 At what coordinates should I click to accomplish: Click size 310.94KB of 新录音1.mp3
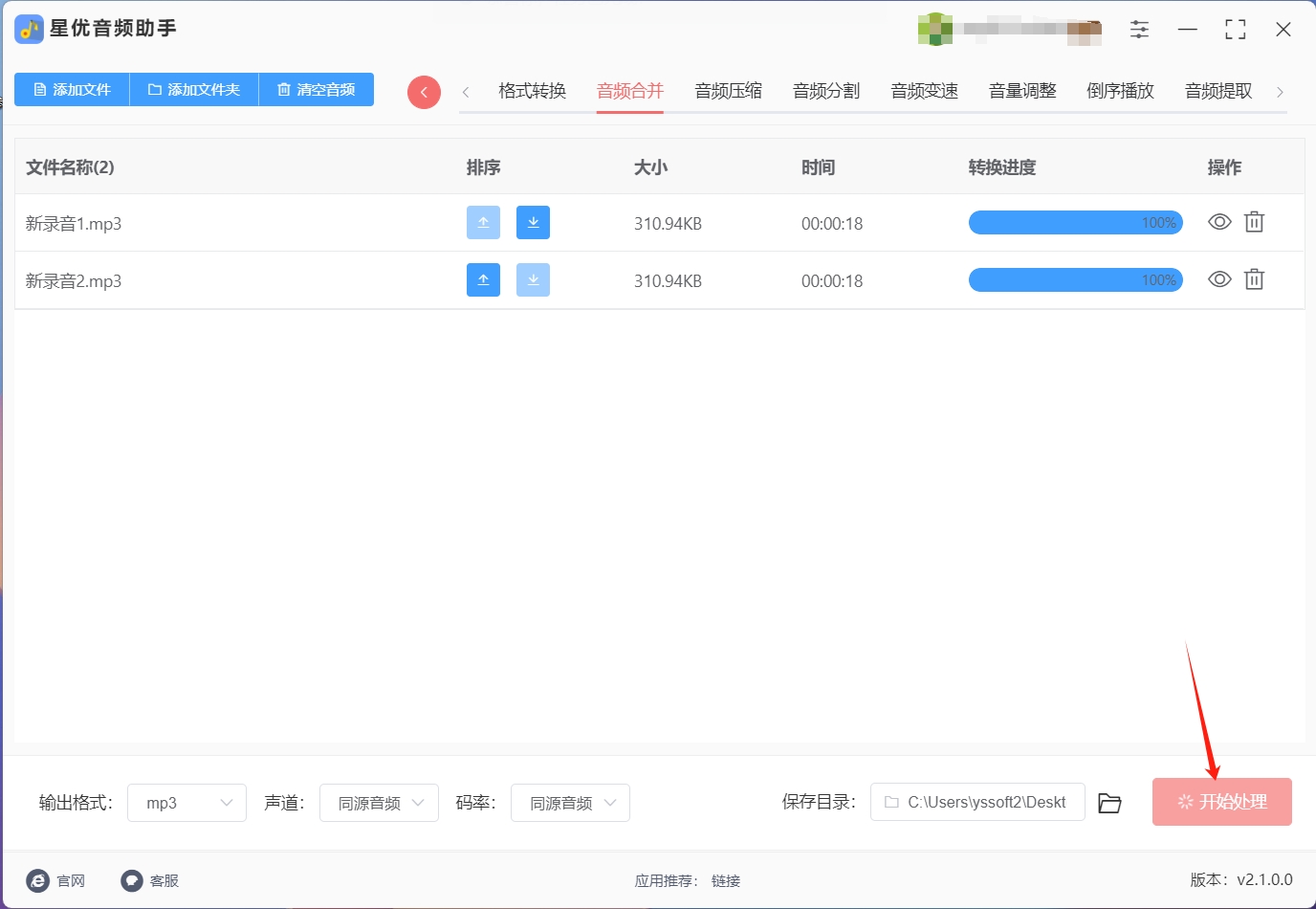(x=668, y=224)
